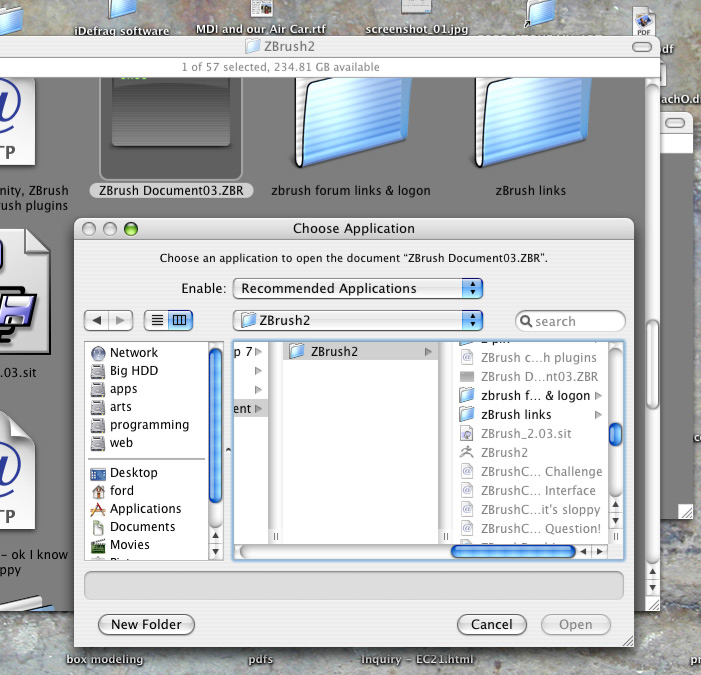Click the ZBrush2 Finder window toolbar pill button
Image resolution: width=701 pixels, height=675 pixels.
642,47
